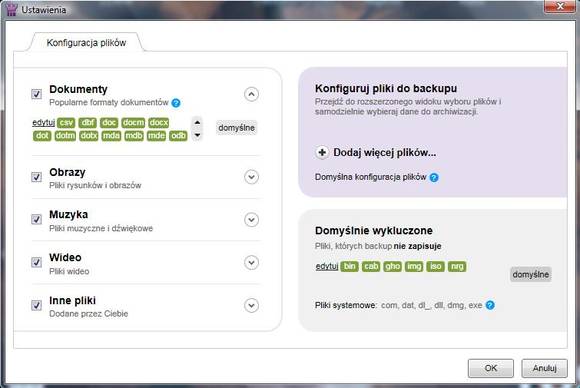Screen dimensions: 580x388
Task: Disable the Inne pliki checkbox
Action: tap(36, 305)
